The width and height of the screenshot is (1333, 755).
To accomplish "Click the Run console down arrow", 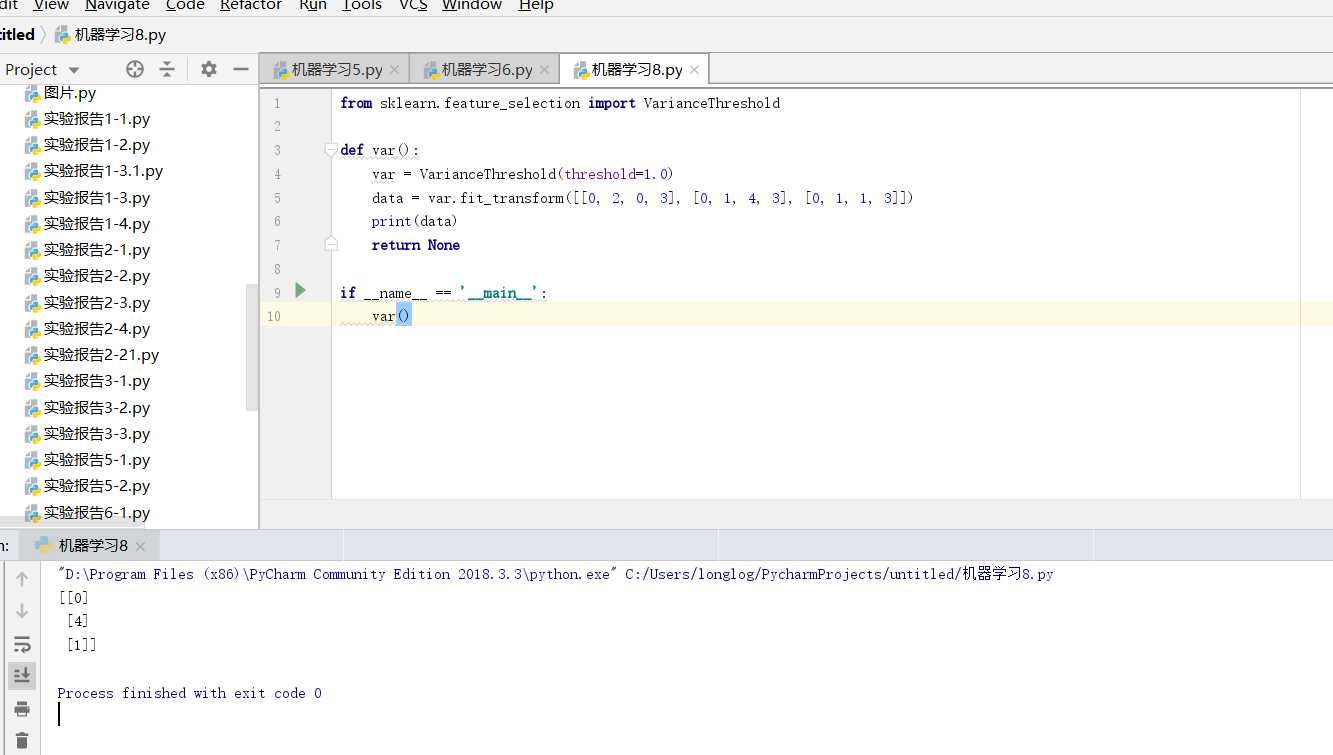I will coord(22,611).
